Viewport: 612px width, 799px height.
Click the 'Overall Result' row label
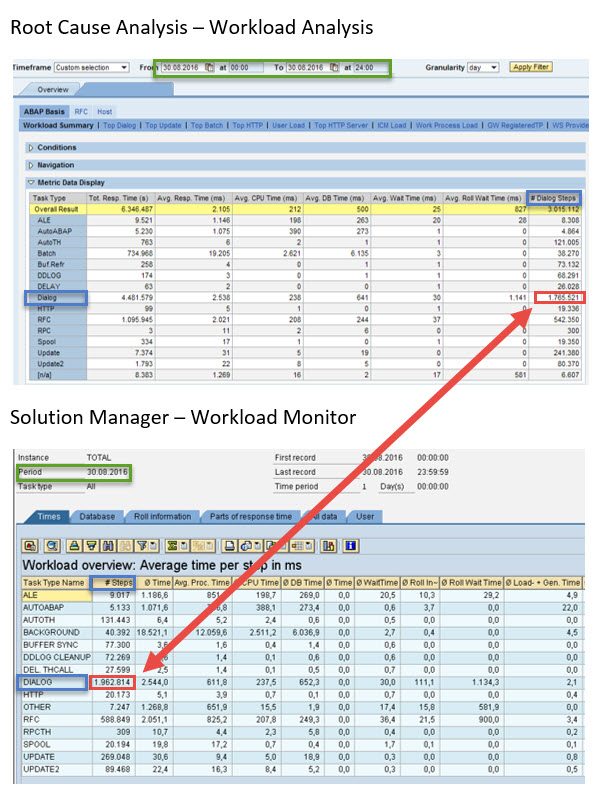tap(57, 209)
